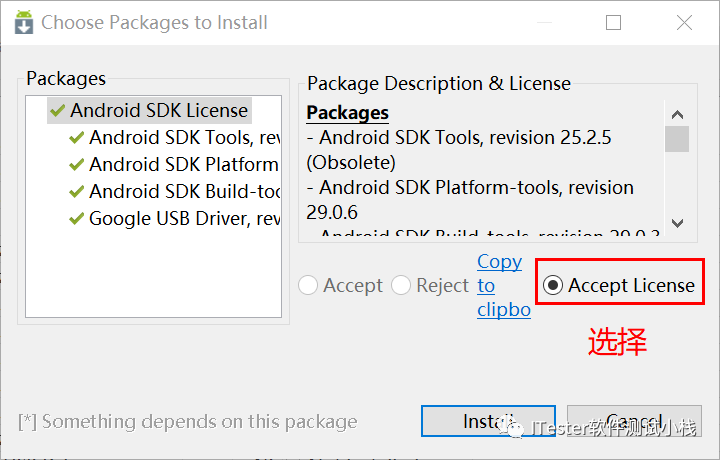The width and height of the screenshot is (720, 460).
Task: Click green checkmark next to Android SDK License
Action: pyautogui.click(x=56, y=111)
